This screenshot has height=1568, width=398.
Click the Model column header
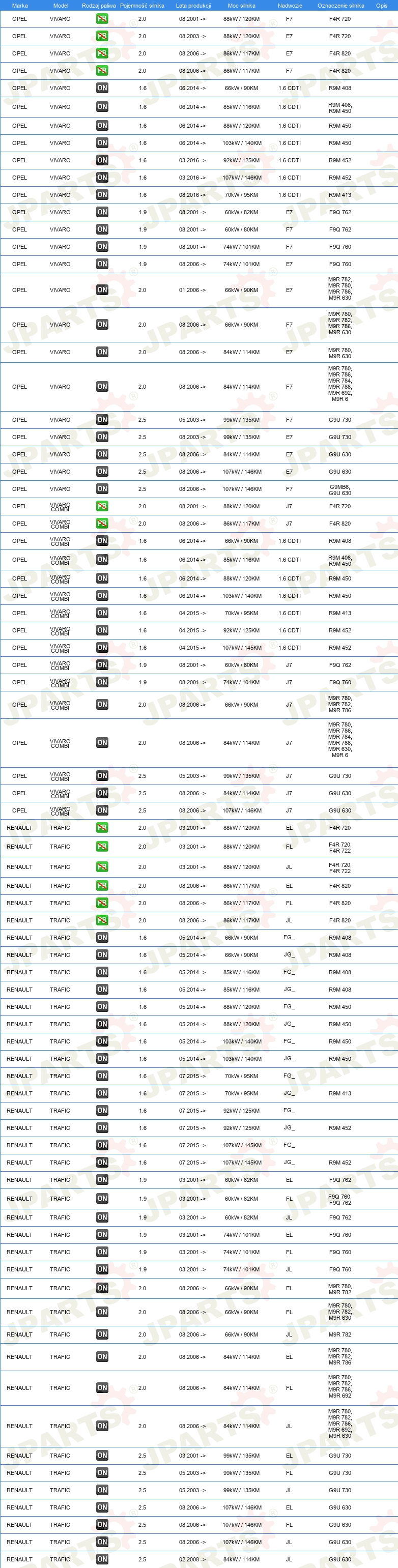point(60,6)
